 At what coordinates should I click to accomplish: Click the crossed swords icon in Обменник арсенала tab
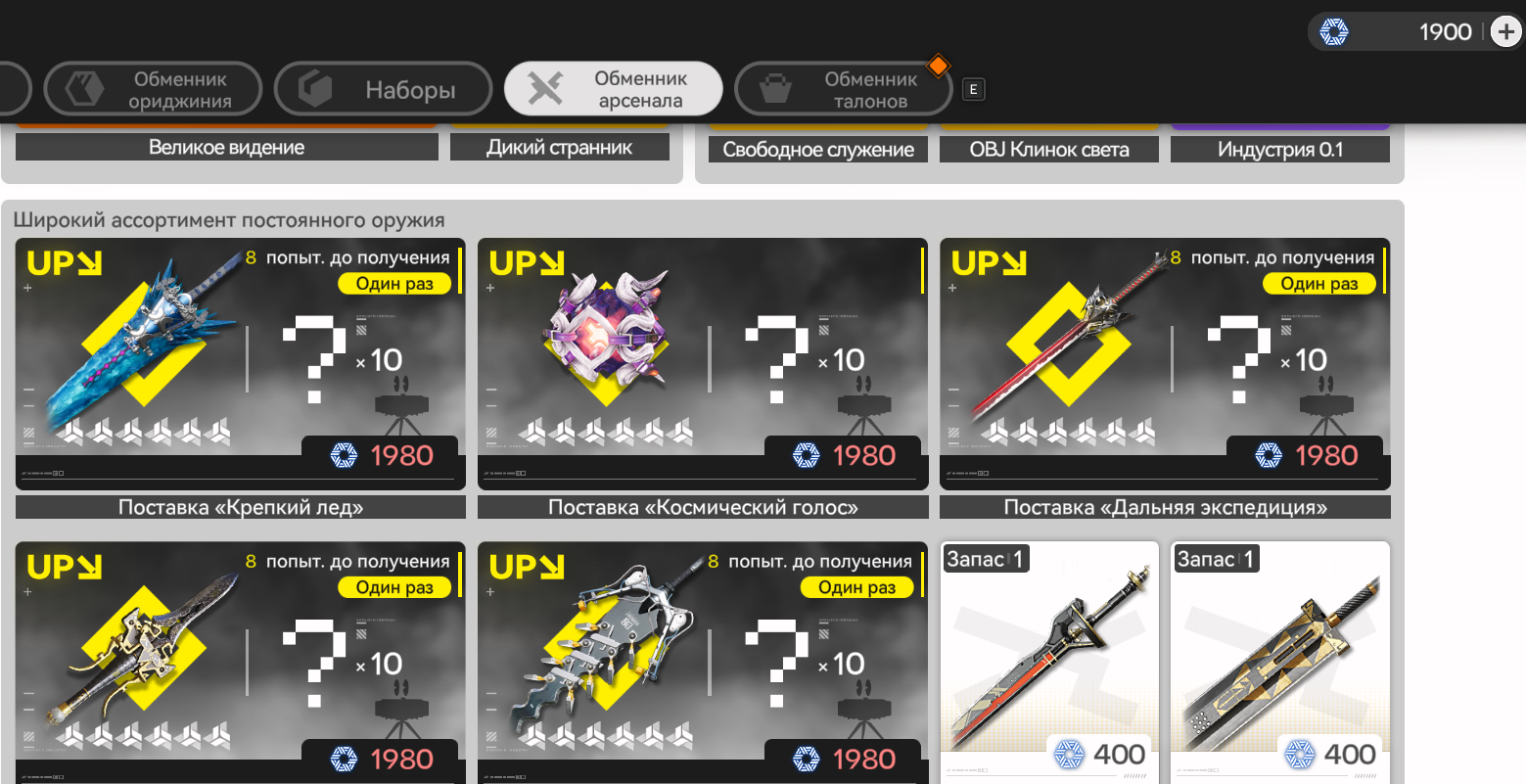pos(545,89)
